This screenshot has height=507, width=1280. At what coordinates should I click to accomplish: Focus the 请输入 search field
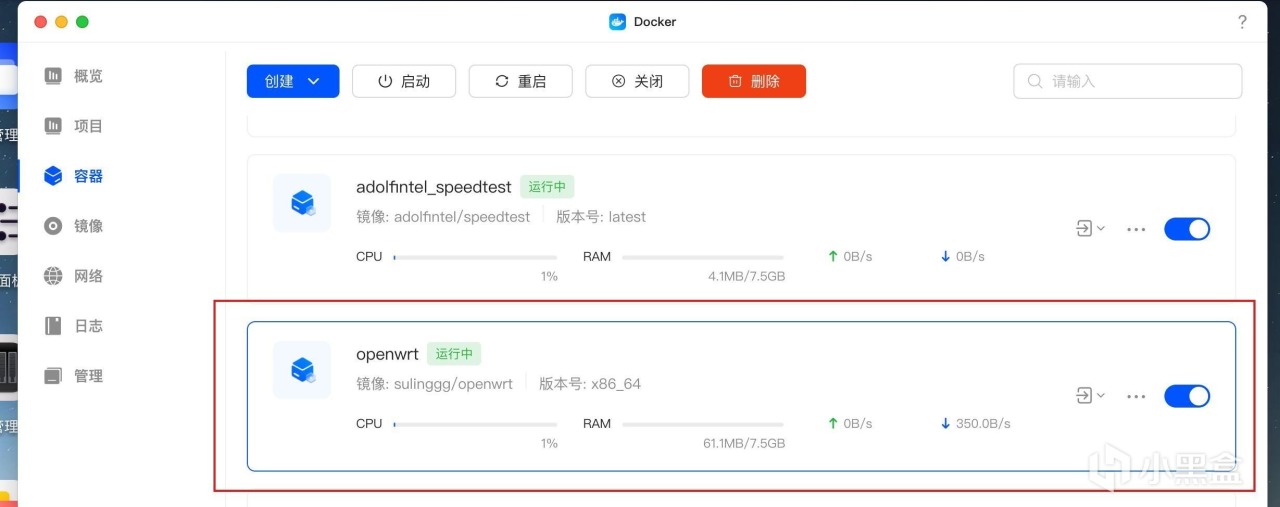tap(1128, 81)
